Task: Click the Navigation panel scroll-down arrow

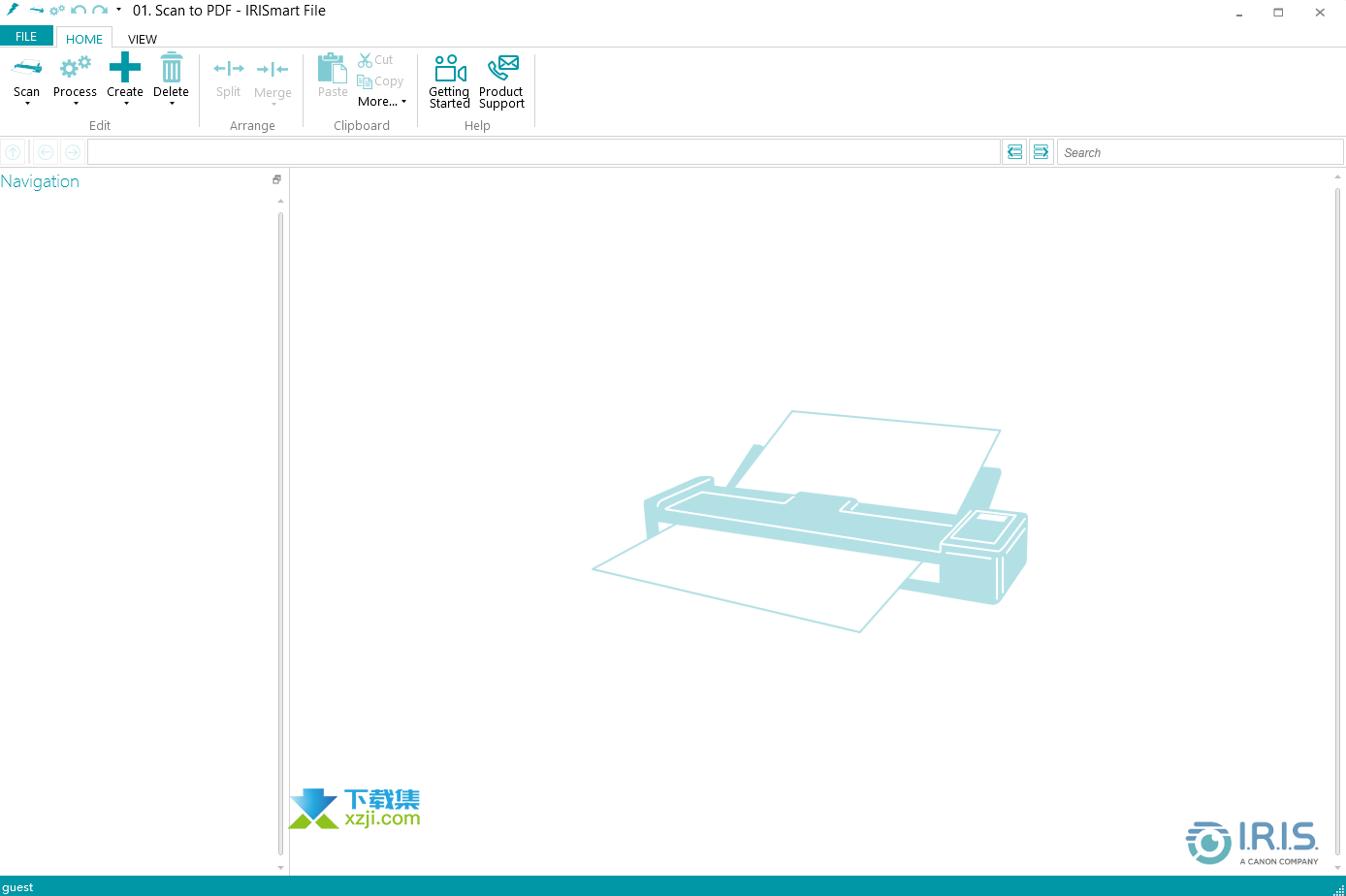Action: pos(281,868)
